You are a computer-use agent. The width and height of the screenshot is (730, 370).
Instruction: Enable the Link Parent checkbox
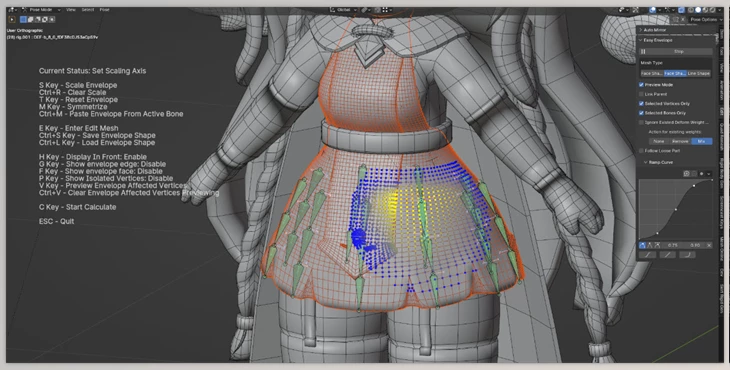click(x=641, y=94)
